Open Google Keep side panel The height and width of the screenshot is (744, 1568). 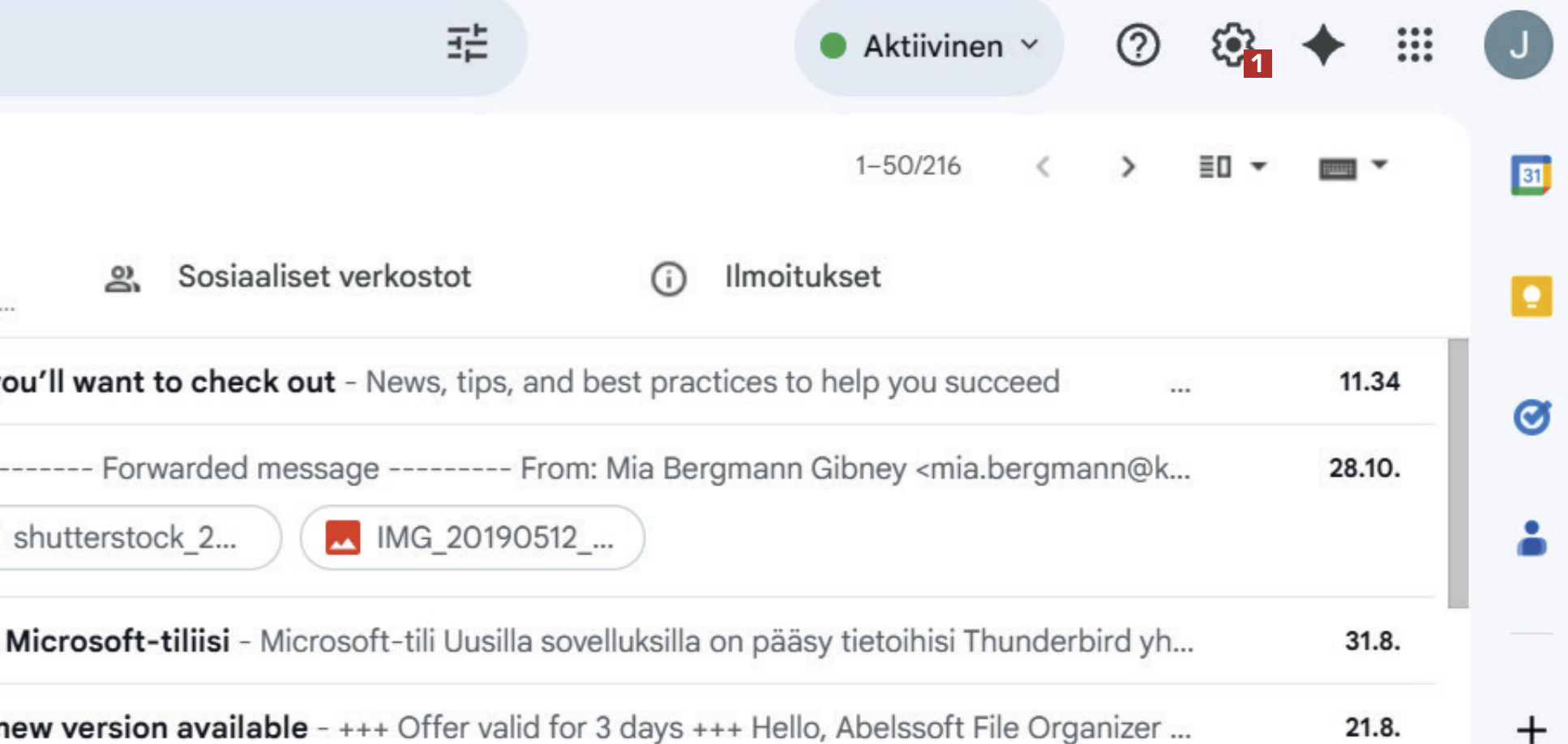[1531, 296]
